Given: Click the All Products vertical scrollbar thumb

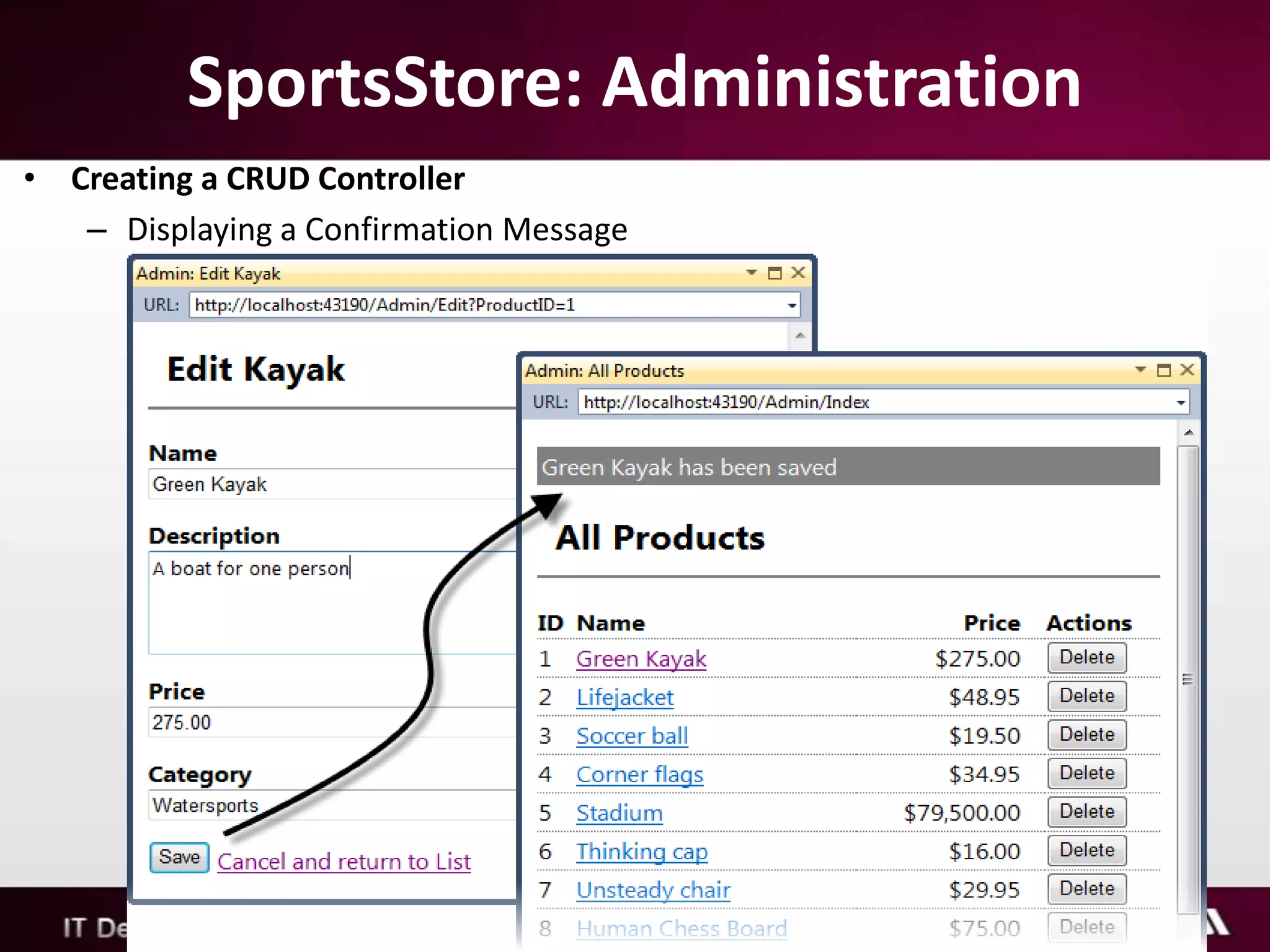Looking at the screenshot, I should pyautogui.click(x=1188, y=679).
